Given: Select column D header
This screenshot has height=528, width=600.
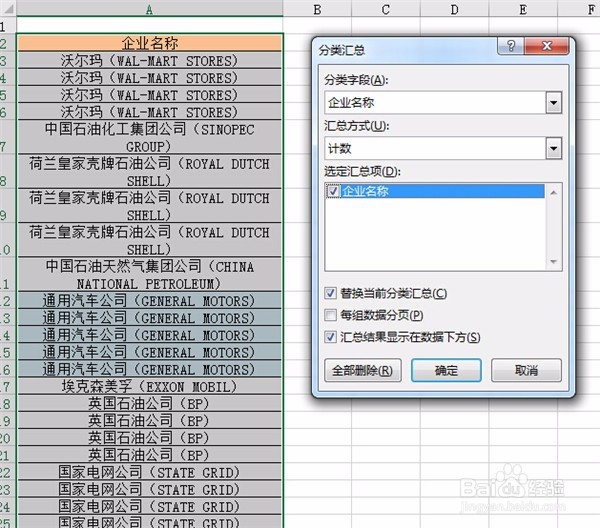Looking at the screenshot, I should coord(454,8).
